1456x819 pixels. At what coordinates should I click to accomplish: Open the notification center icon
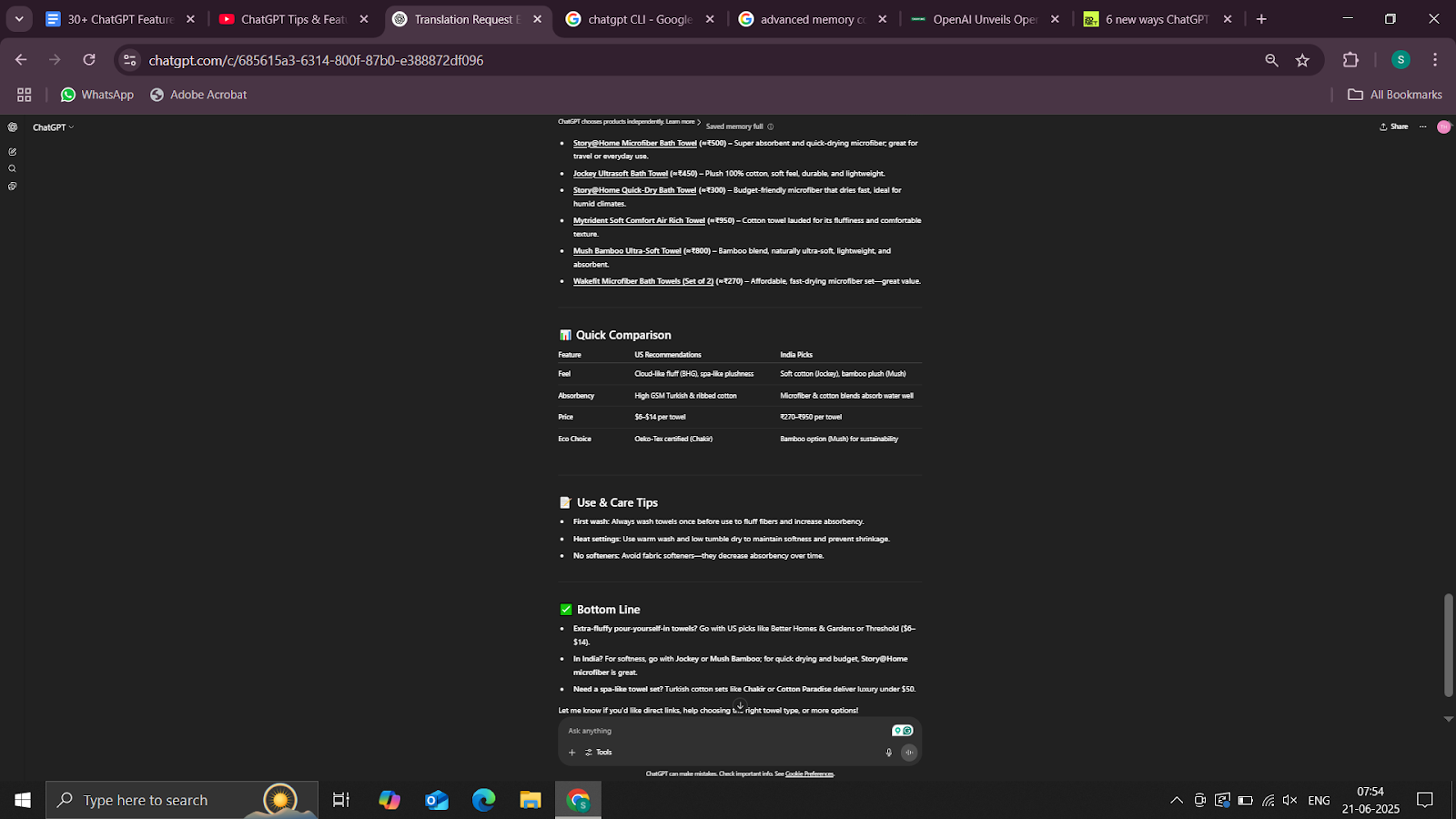tap(1425, 800)
